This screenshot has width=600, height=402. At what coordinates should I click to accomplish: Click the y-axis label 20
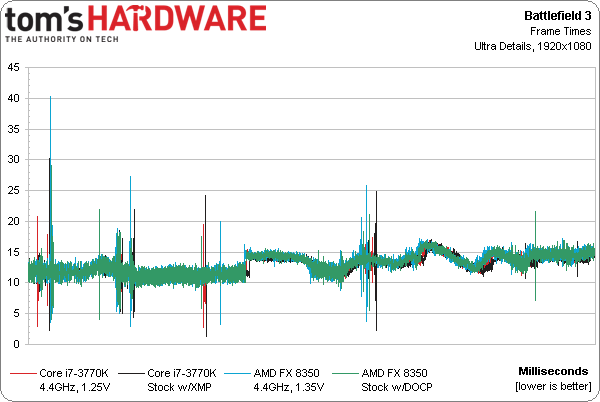point(13,221)
